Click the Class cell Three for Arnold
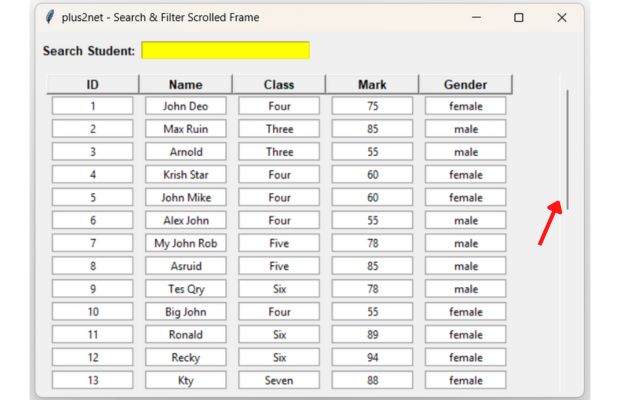Image resolution: width=620 pixels, height=400 pixels. point(279,152)
